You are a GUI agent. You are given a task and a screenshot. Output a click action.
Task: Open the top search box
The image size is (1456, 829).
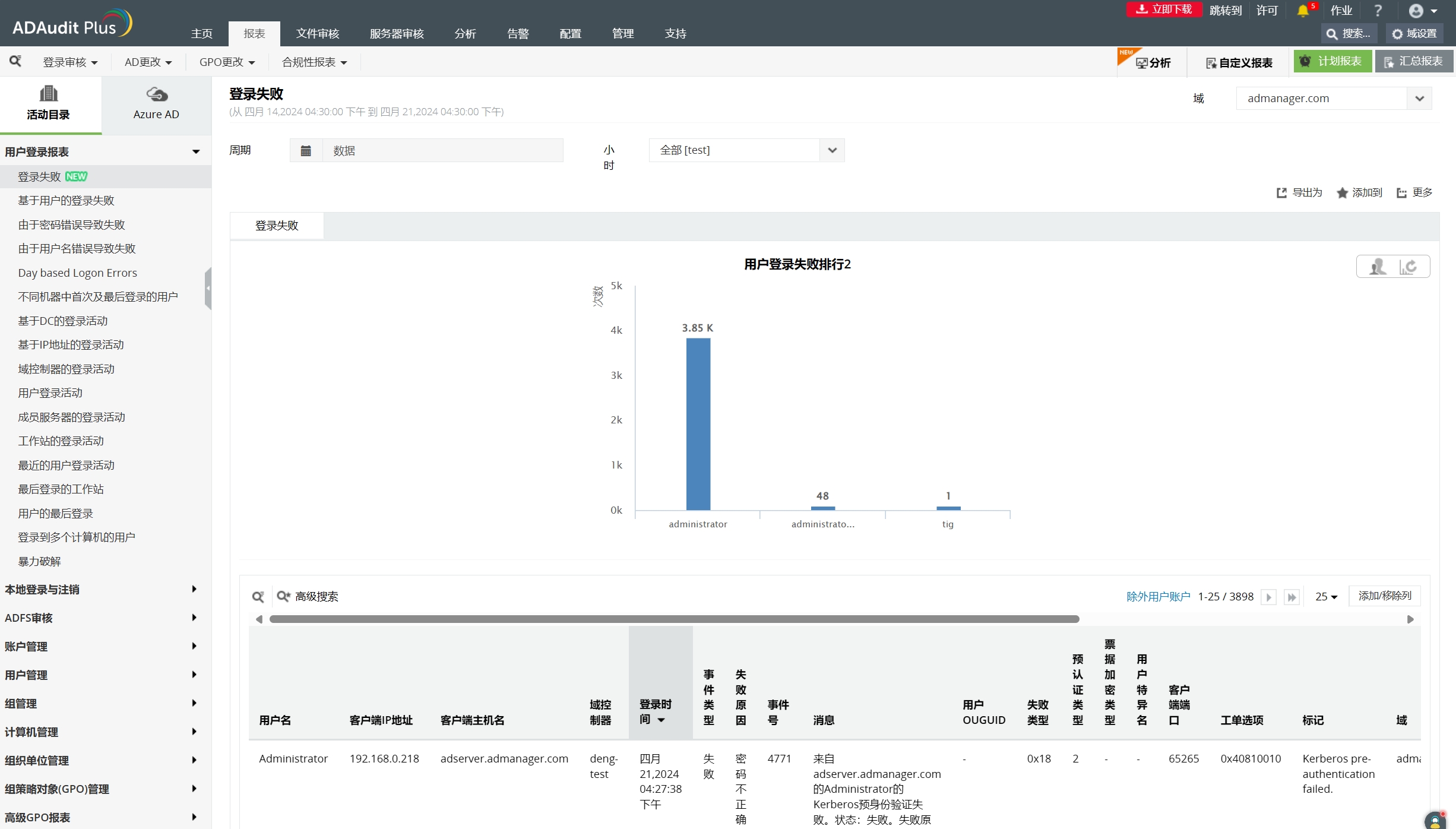(x=1349, y=34)
